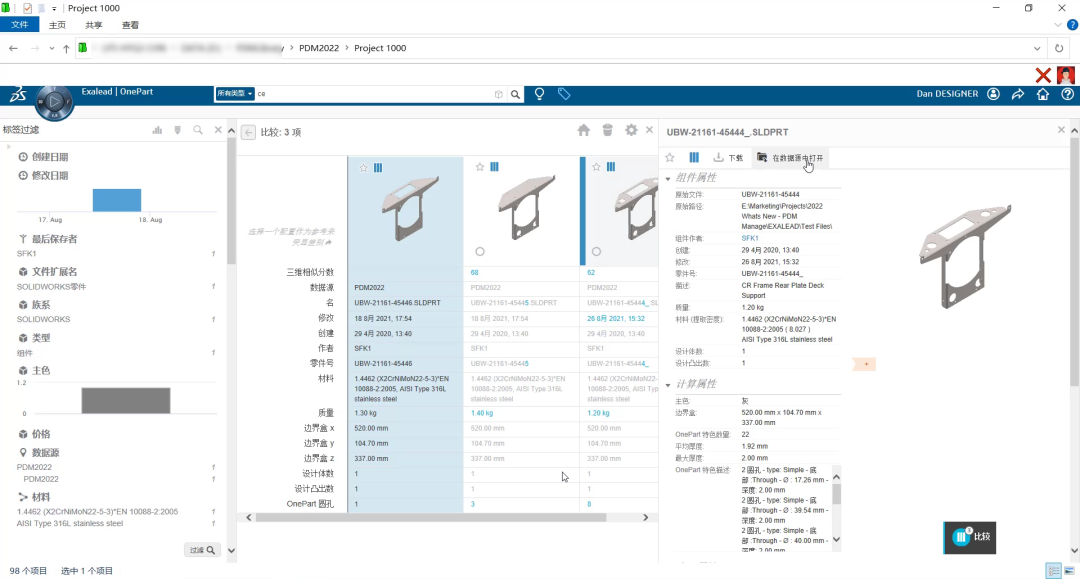
Task: Click the blue bar in the date histogram
Action: [117, 200]
